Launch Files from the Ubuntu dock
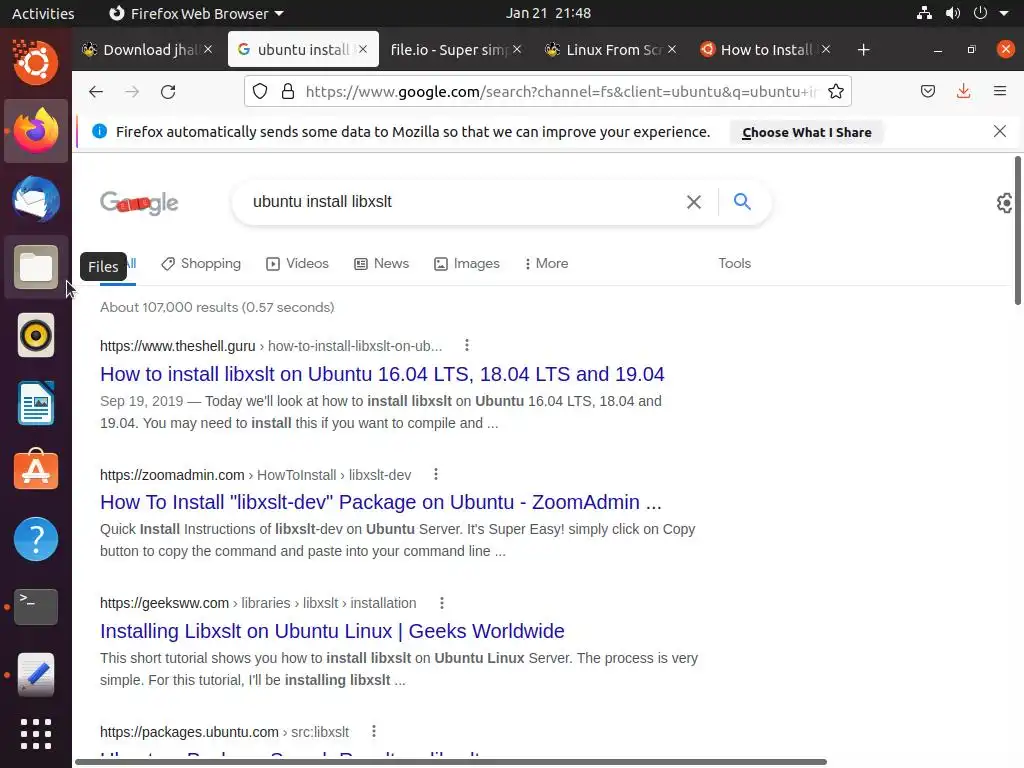 [36, 267]
